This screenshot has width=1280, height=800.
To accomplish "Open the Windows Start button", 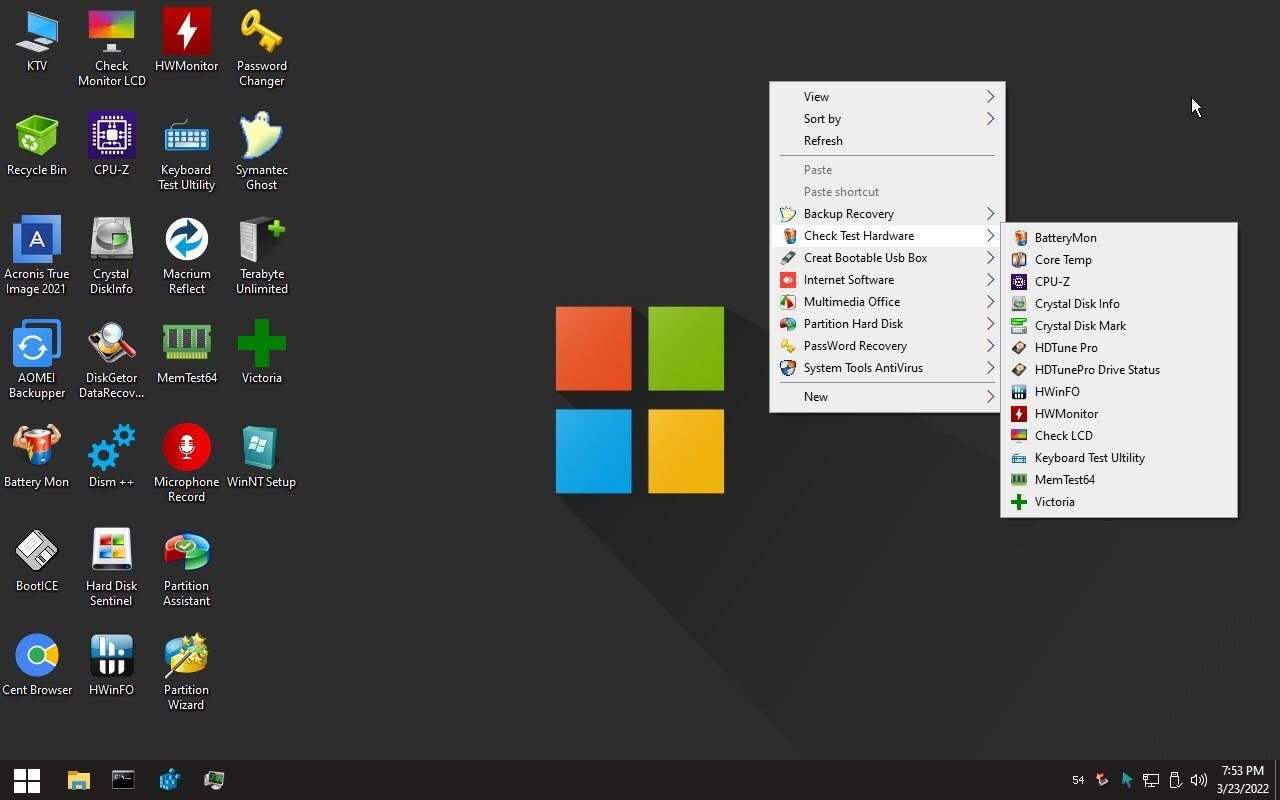I will click(27, 780).
